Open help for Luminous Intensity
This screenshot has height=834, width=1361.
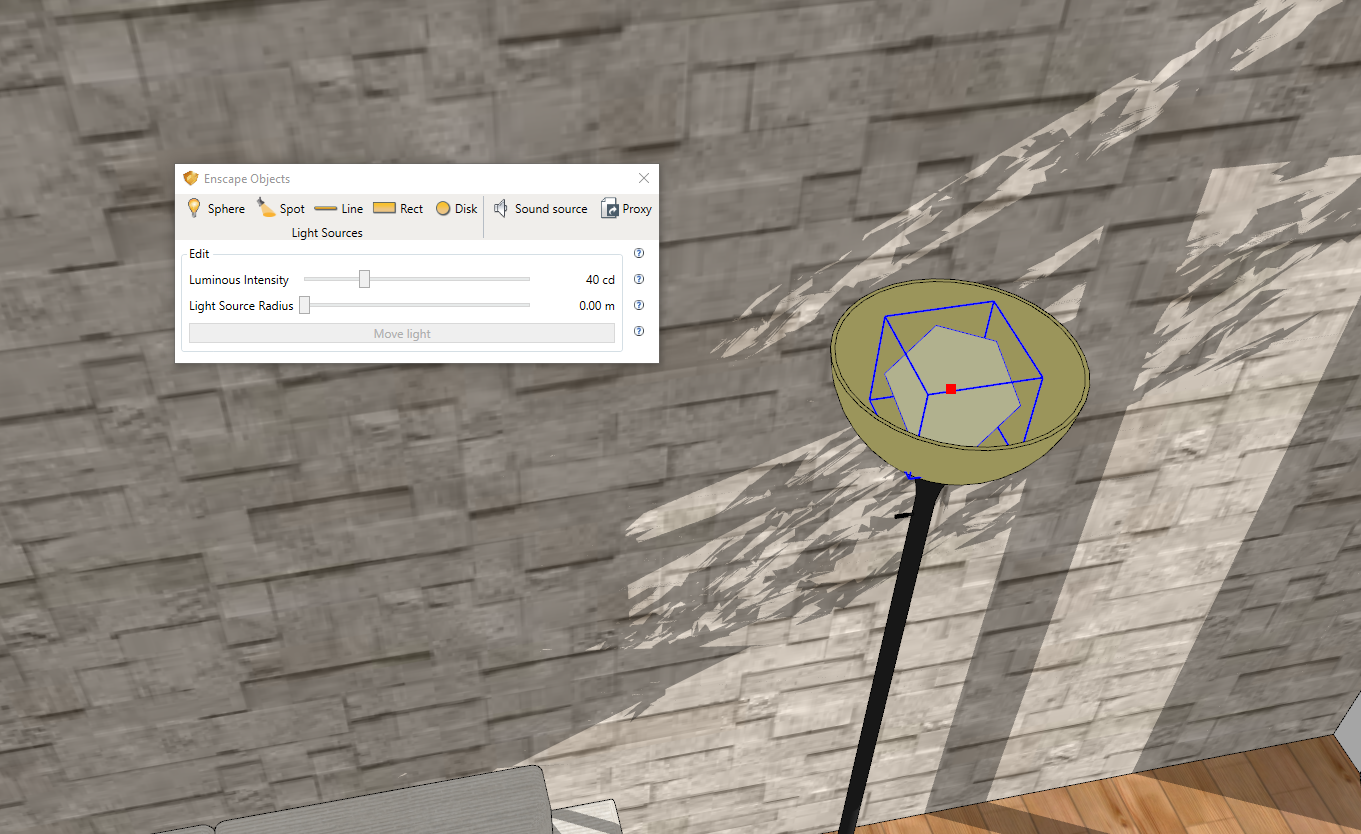tap(638, 279)
